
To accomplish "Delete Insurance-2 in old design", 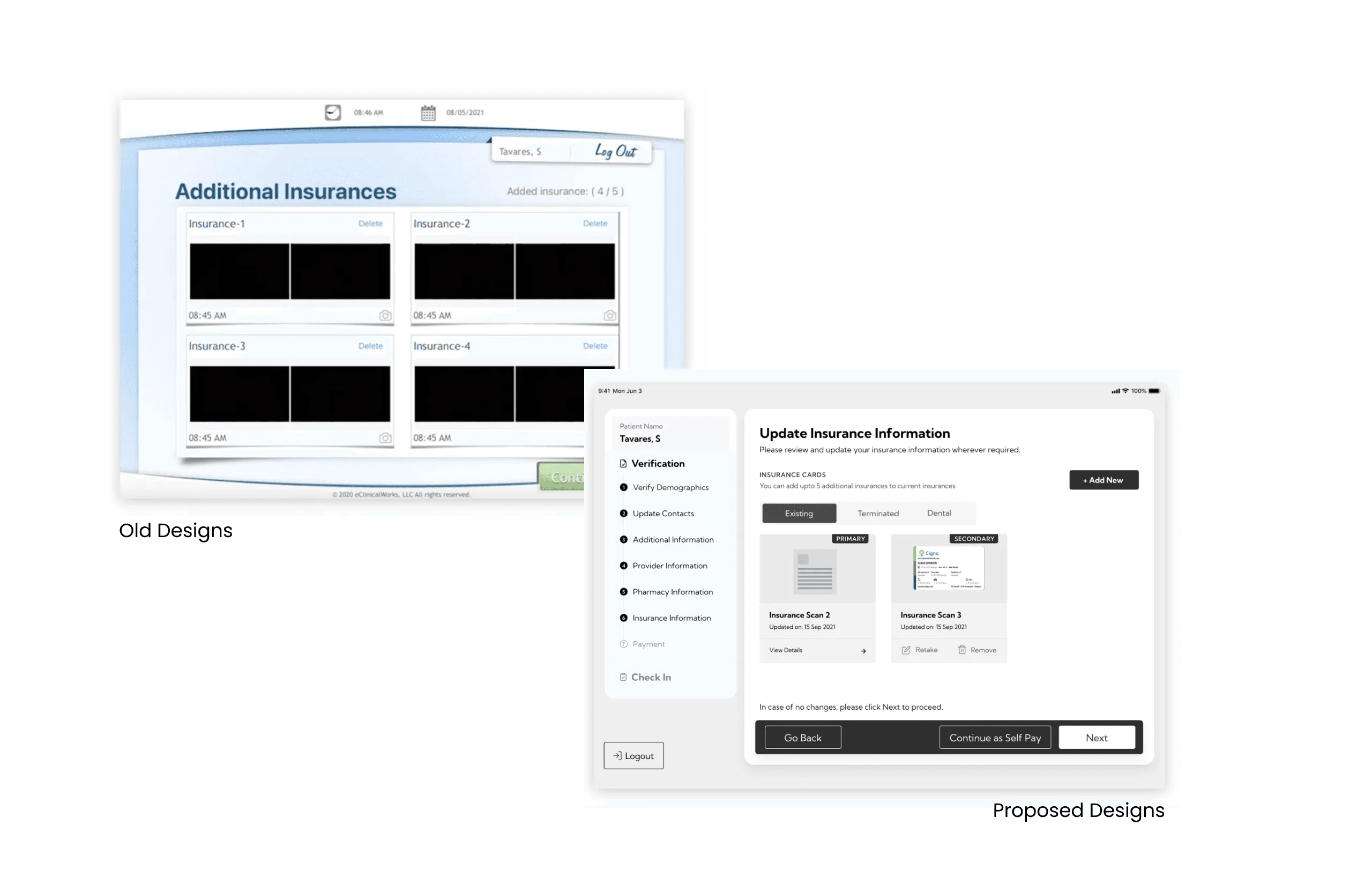I will 595,223.
